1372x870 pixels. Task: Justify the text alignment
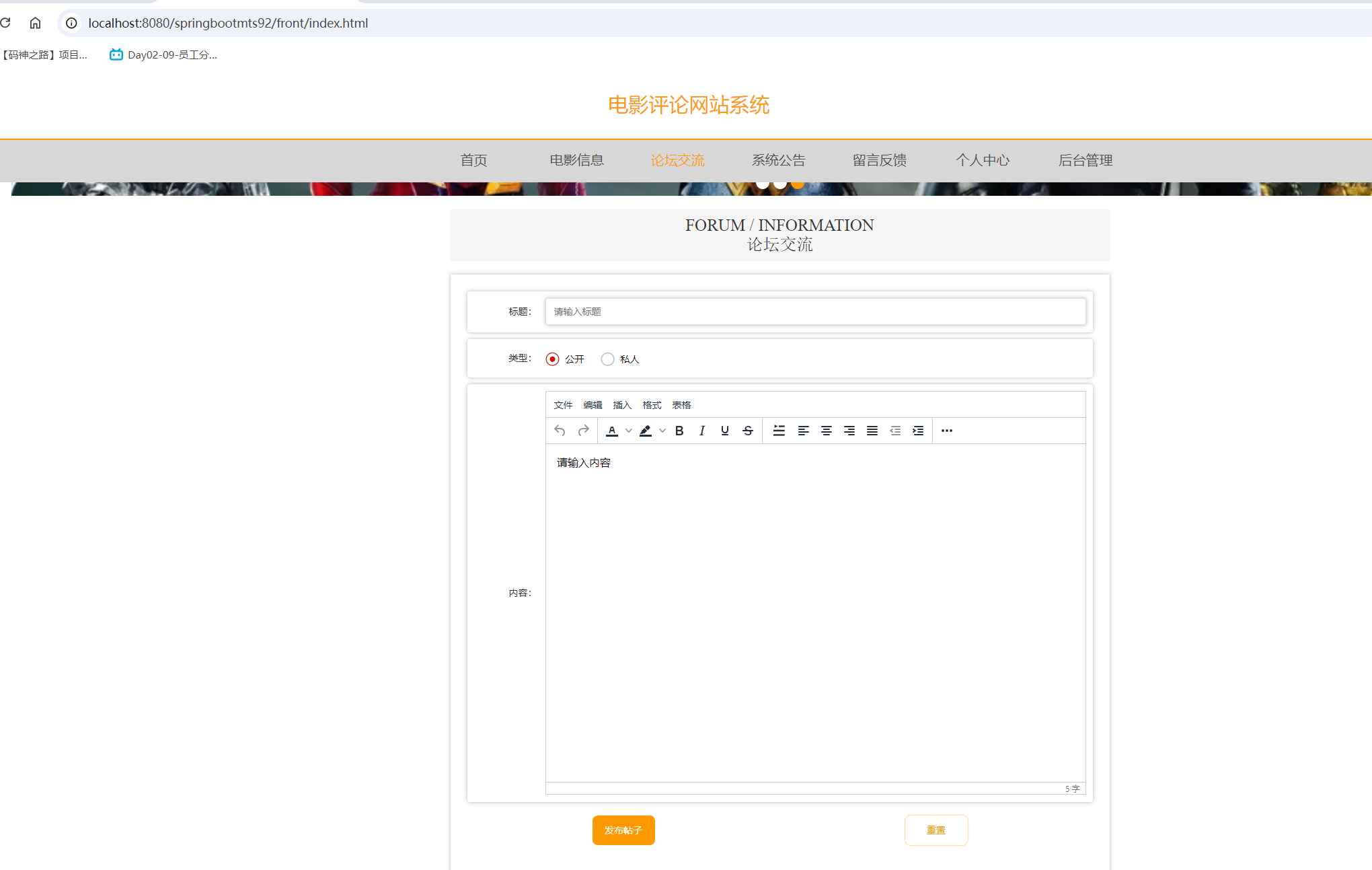click(872, 431)
